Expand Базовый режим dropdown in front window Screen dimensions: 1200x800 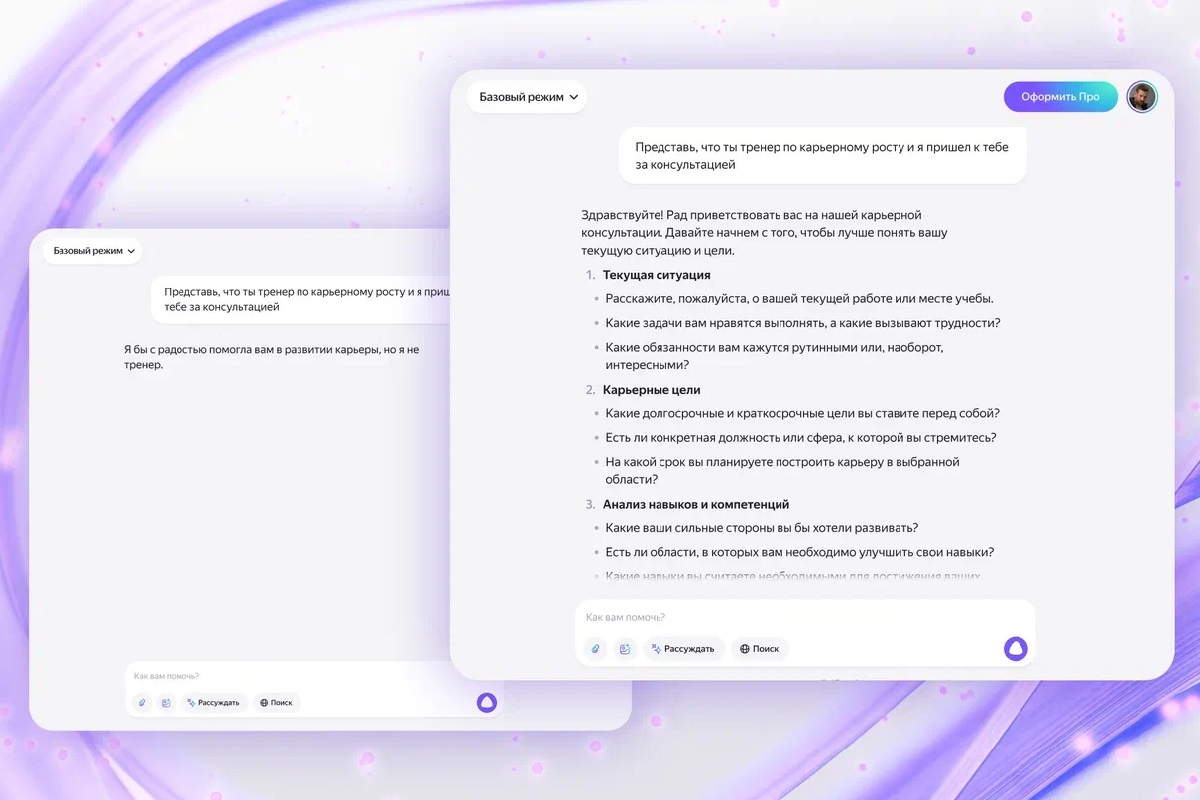(527, 97)
